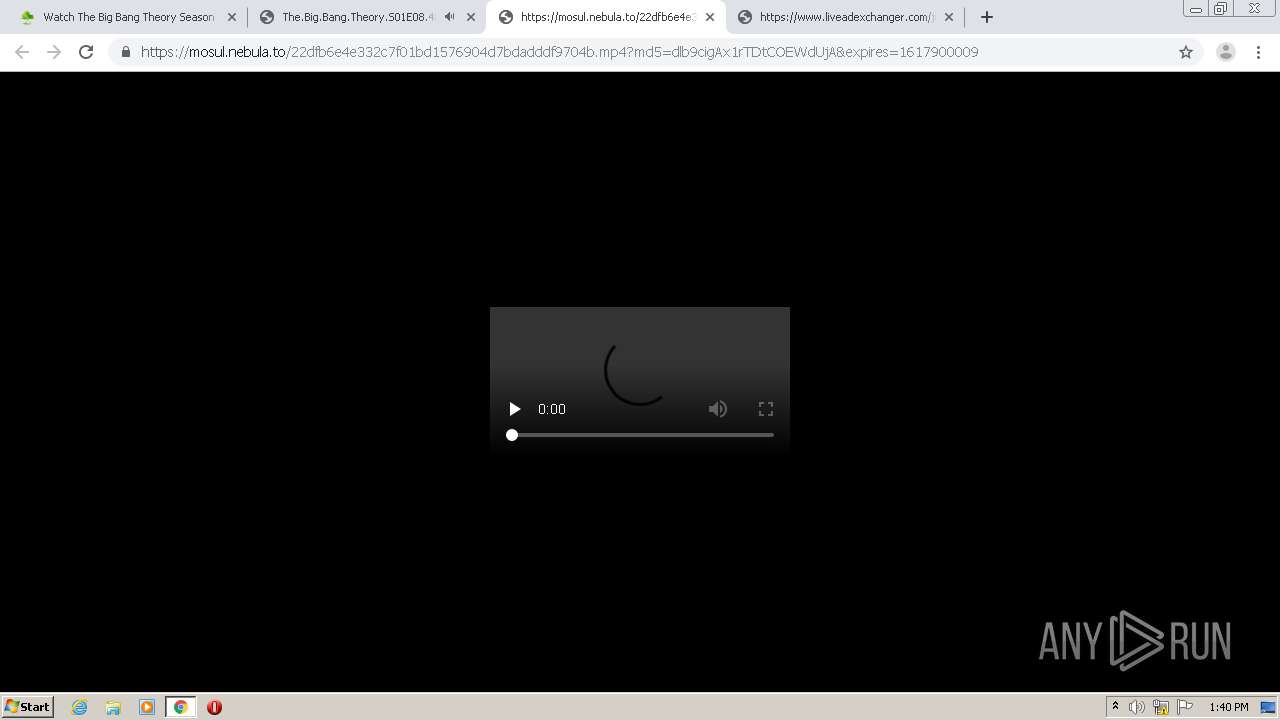This screenshot has width=1280, height=720.
Task: Open the Chrome profile avatar
Action: 1226,52
